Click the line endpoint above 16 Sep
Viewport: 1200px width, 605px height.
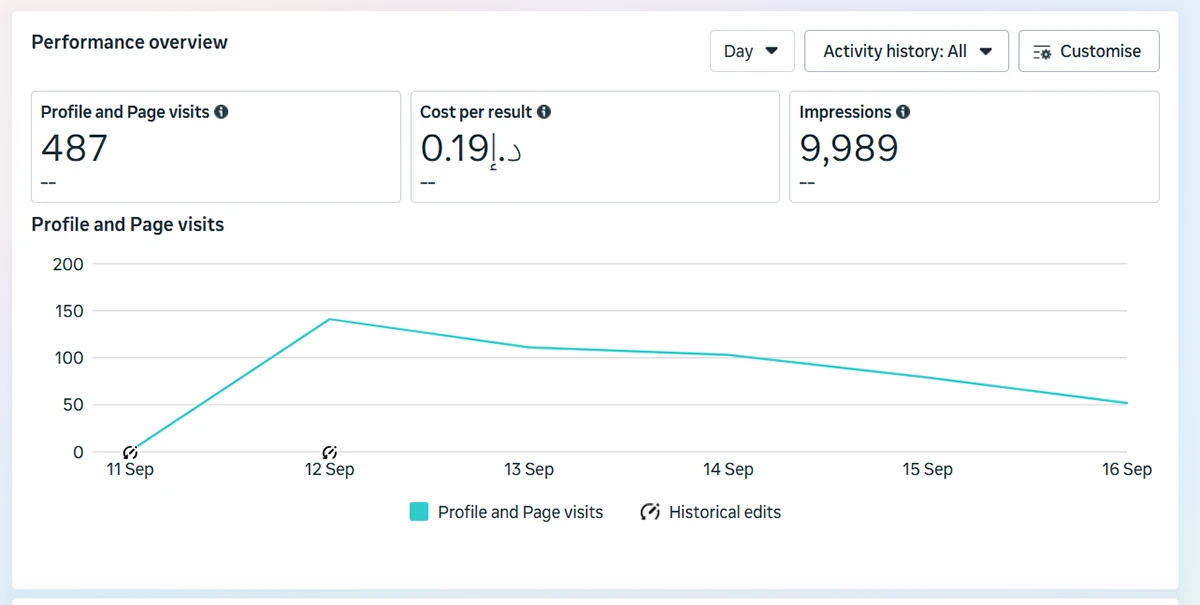pyautogui.click(x=1126, y=403)
